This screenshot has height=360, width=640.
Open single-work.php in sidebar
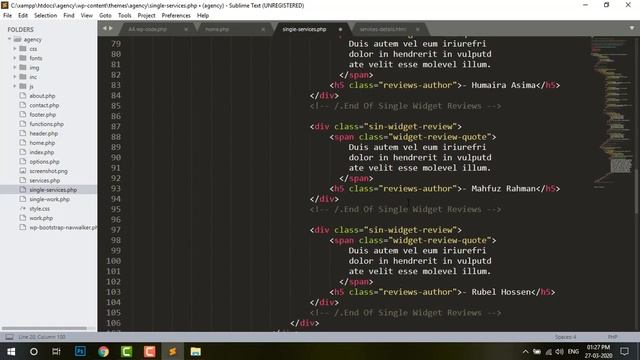[x=49, y=199]
